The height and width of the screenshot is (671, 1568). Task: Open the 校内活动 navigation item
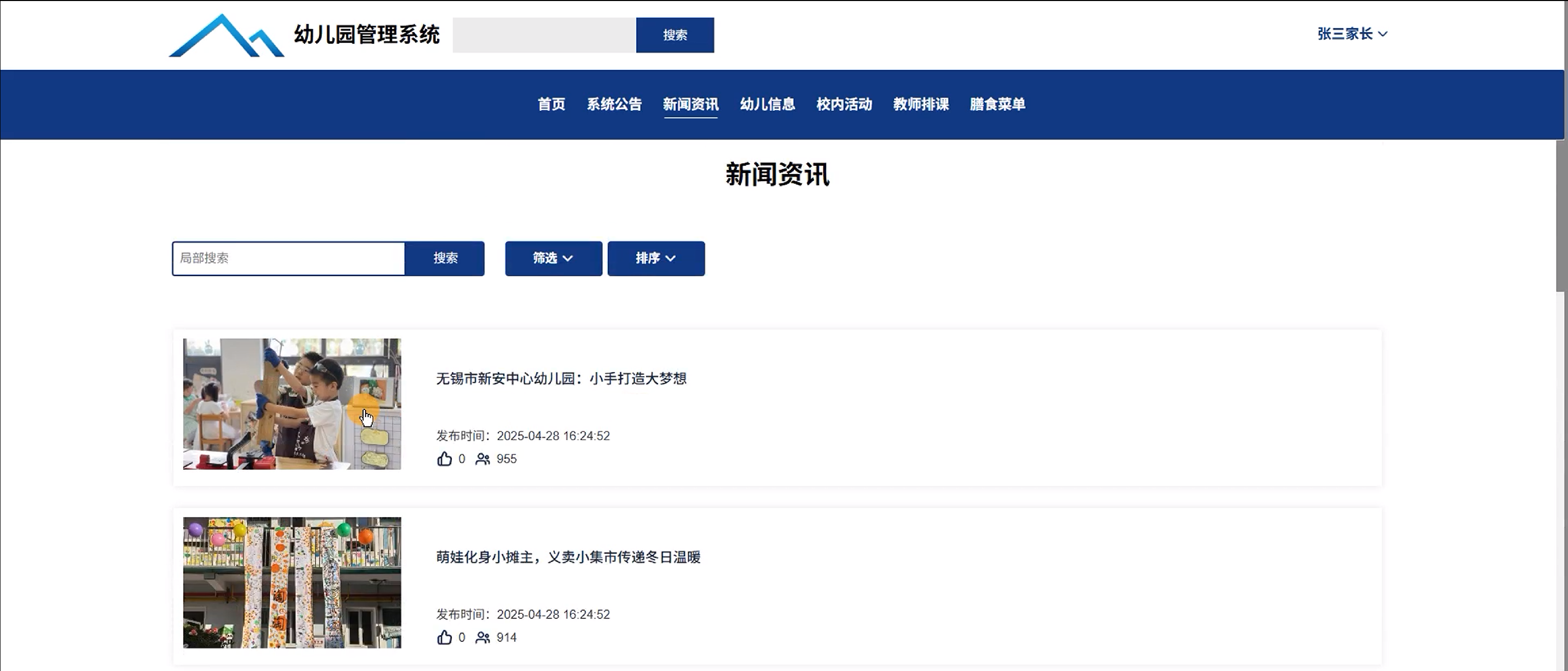click(x=844, y=104)
